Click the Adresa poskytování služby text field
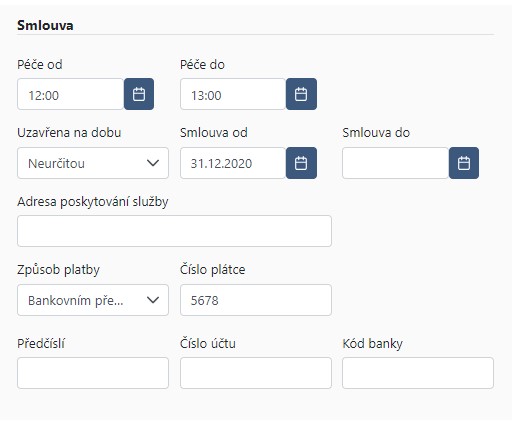This screenshot has height=432, width=512. 174,231
